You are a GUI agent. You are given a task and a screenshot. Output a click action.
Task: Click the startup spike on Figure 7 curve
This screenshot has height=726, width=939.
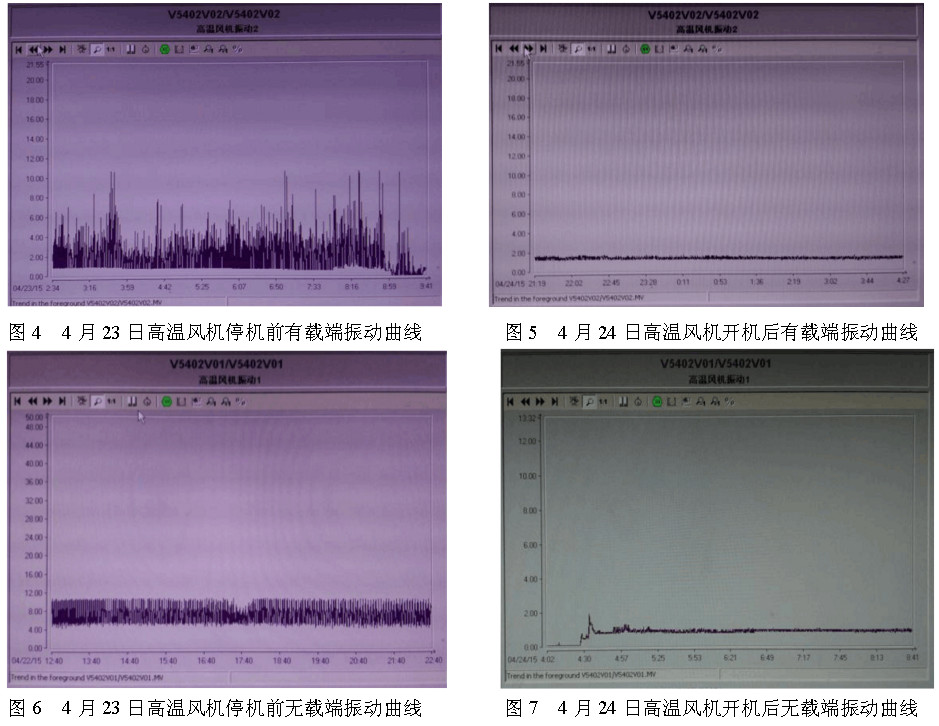tap(589, 623)
